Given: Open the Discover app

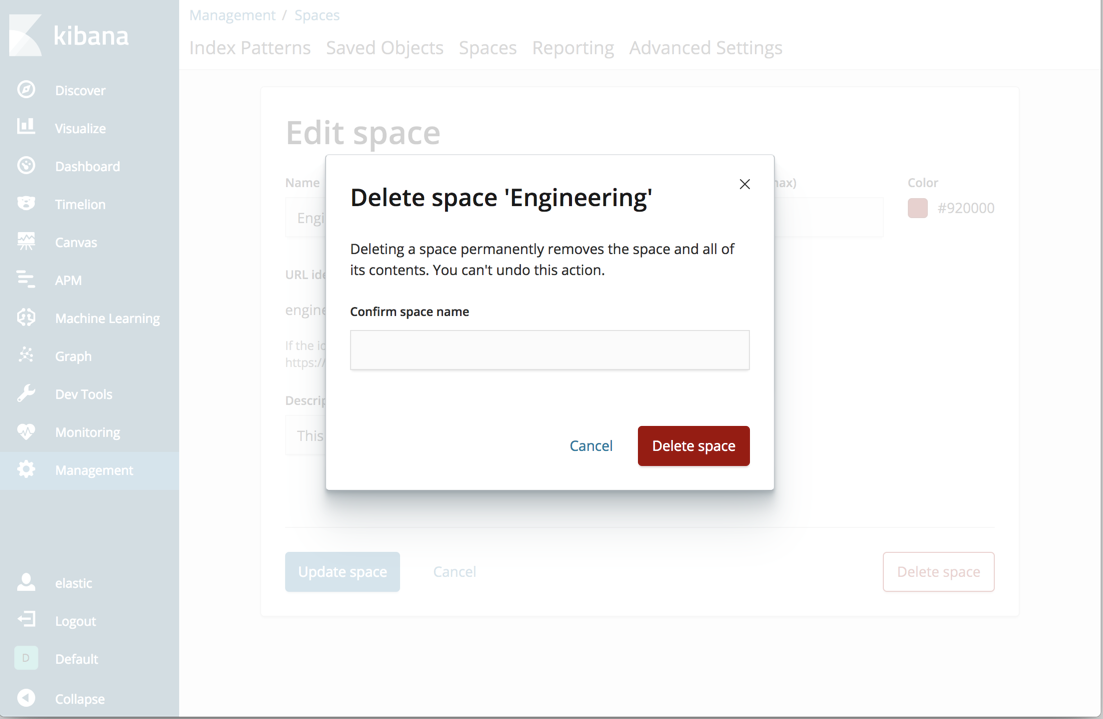Looking at the screenshot, I should [75, 90].
